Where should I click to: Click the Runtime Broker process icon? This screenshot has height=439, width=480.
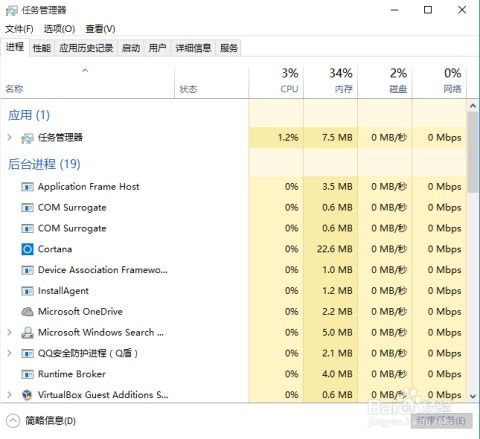click(27, 374)
